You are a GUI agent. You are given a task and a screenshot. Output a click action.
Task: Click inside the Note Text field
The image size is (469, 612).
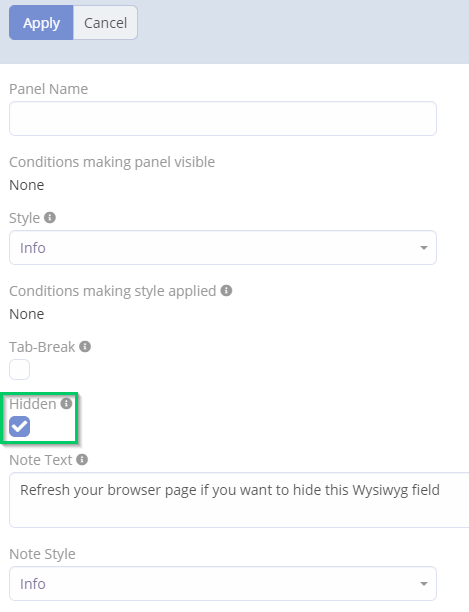pyautogui.click(x=239, y=500)
